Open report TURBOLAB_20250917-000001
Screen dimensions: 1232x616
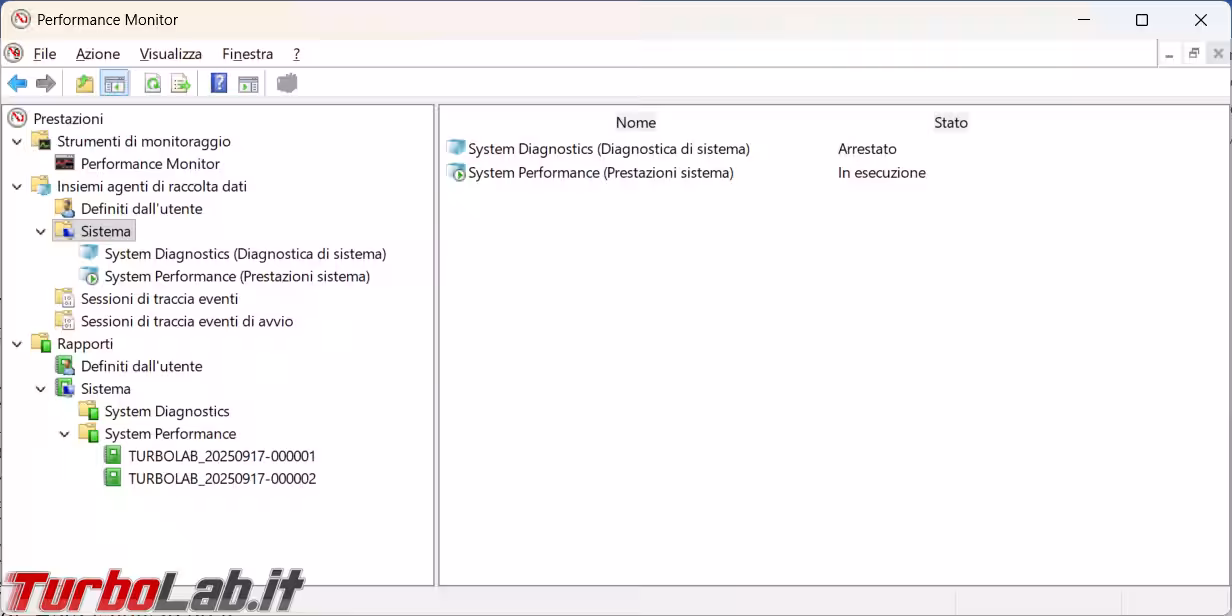[x=221, y=456]
